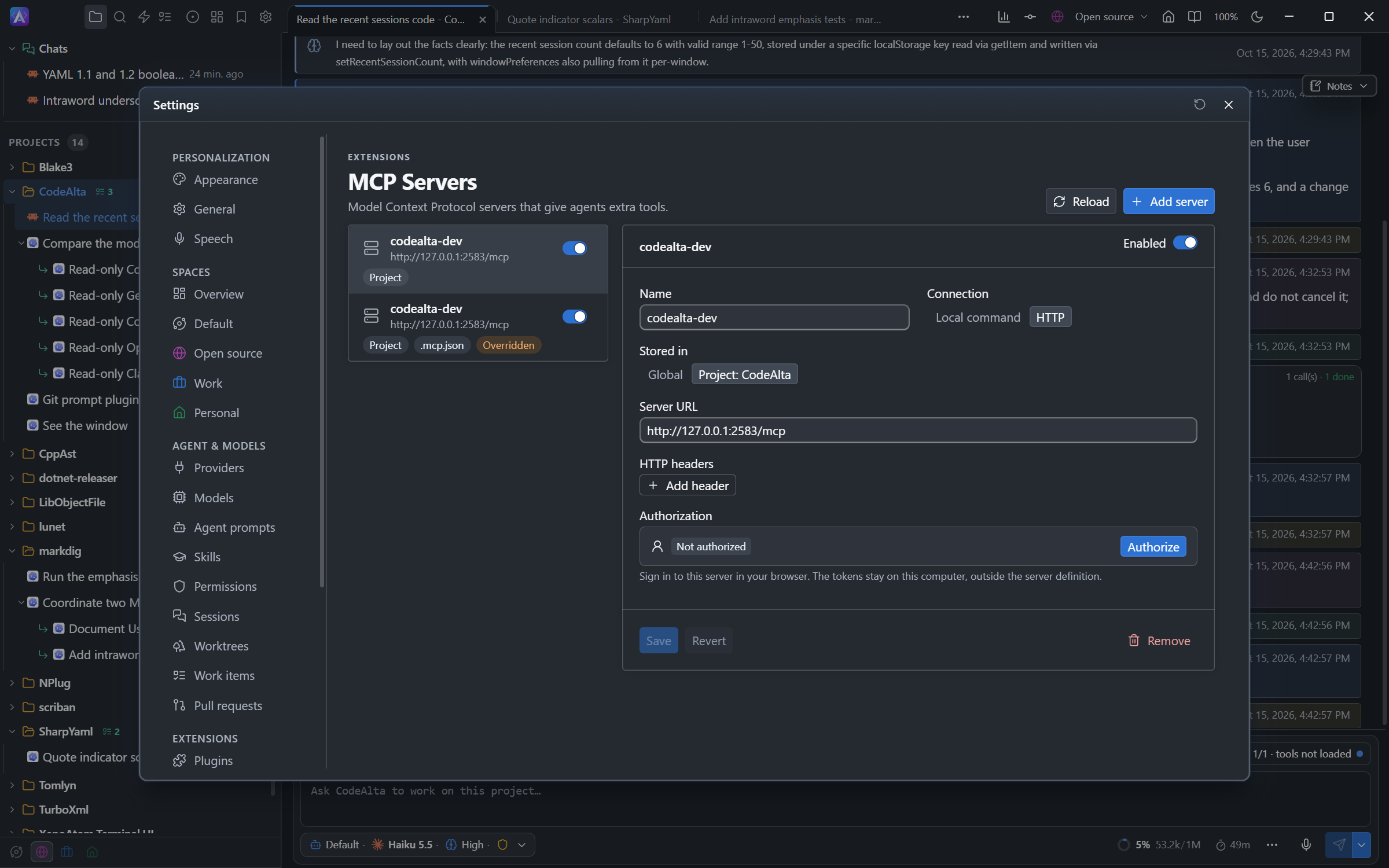
Task: Click the Authorize button
Action: coord(1153,547)
